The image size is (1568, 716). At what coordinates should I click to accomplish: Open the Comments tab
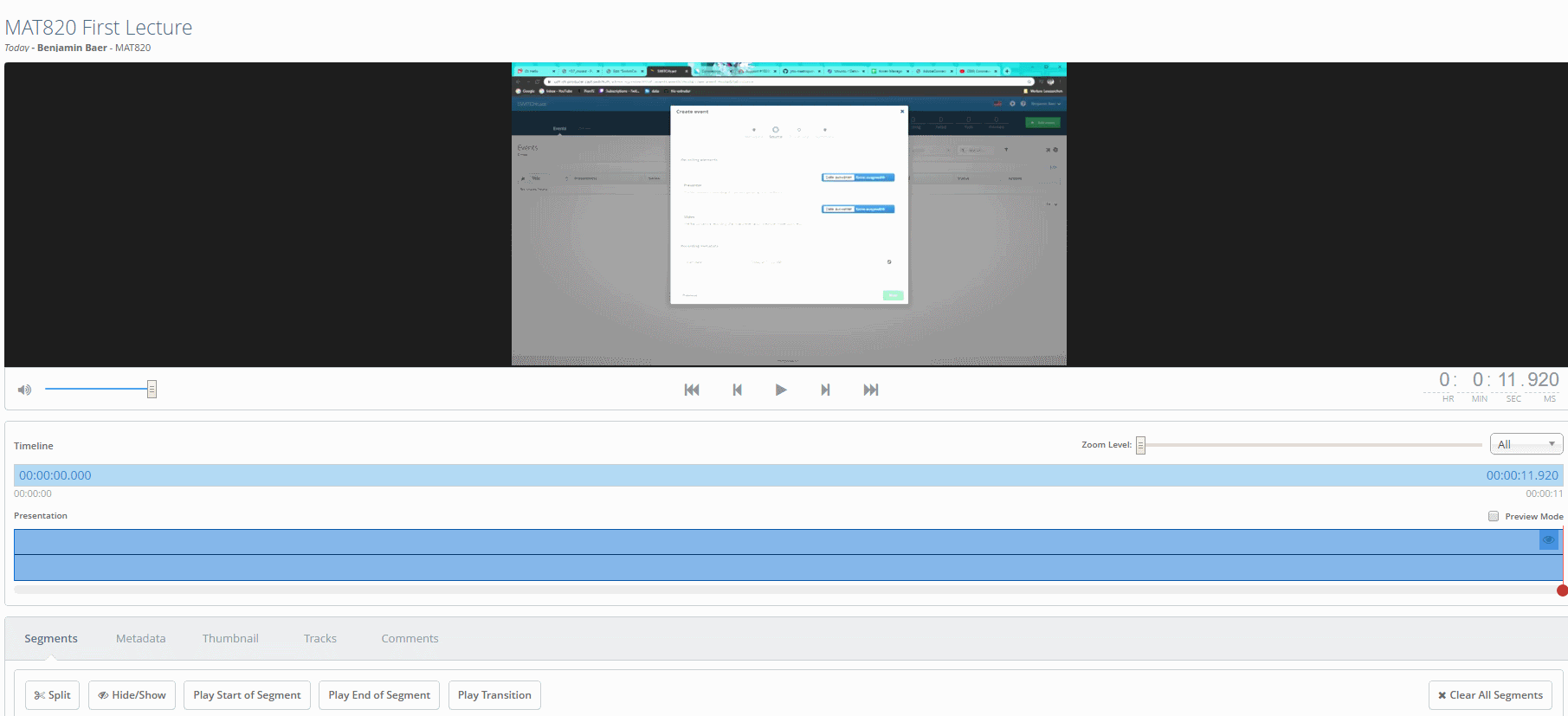point(410,638)
